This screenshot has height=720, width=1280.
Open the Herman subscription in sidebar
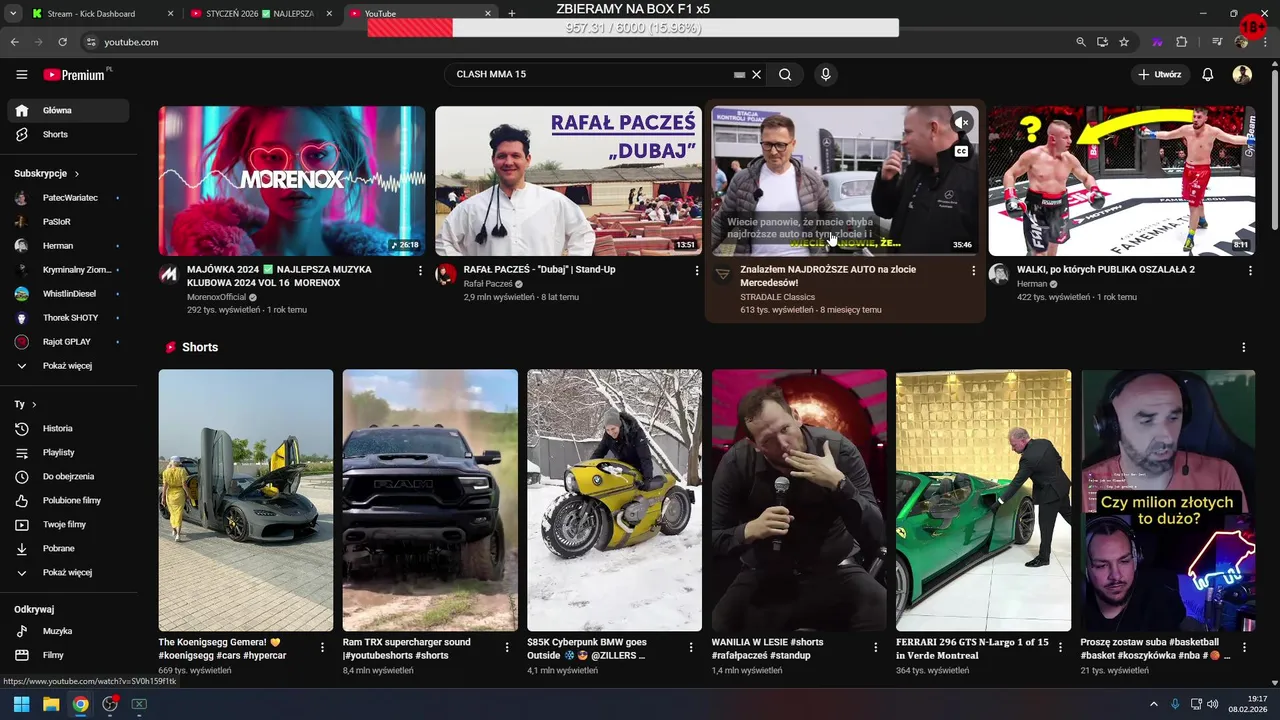tap(67, 245)
